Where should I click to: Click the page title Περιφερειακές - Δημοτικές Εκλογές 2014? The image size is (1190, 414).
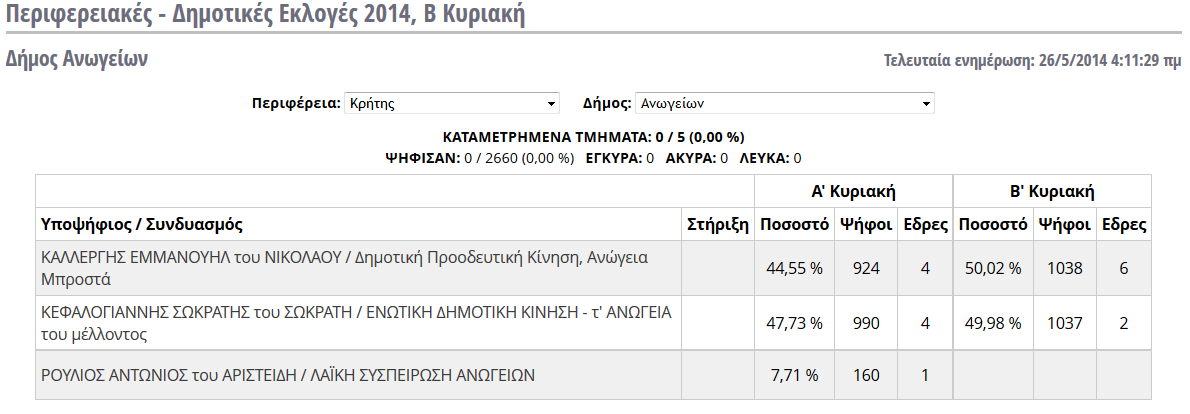(265, 15)
